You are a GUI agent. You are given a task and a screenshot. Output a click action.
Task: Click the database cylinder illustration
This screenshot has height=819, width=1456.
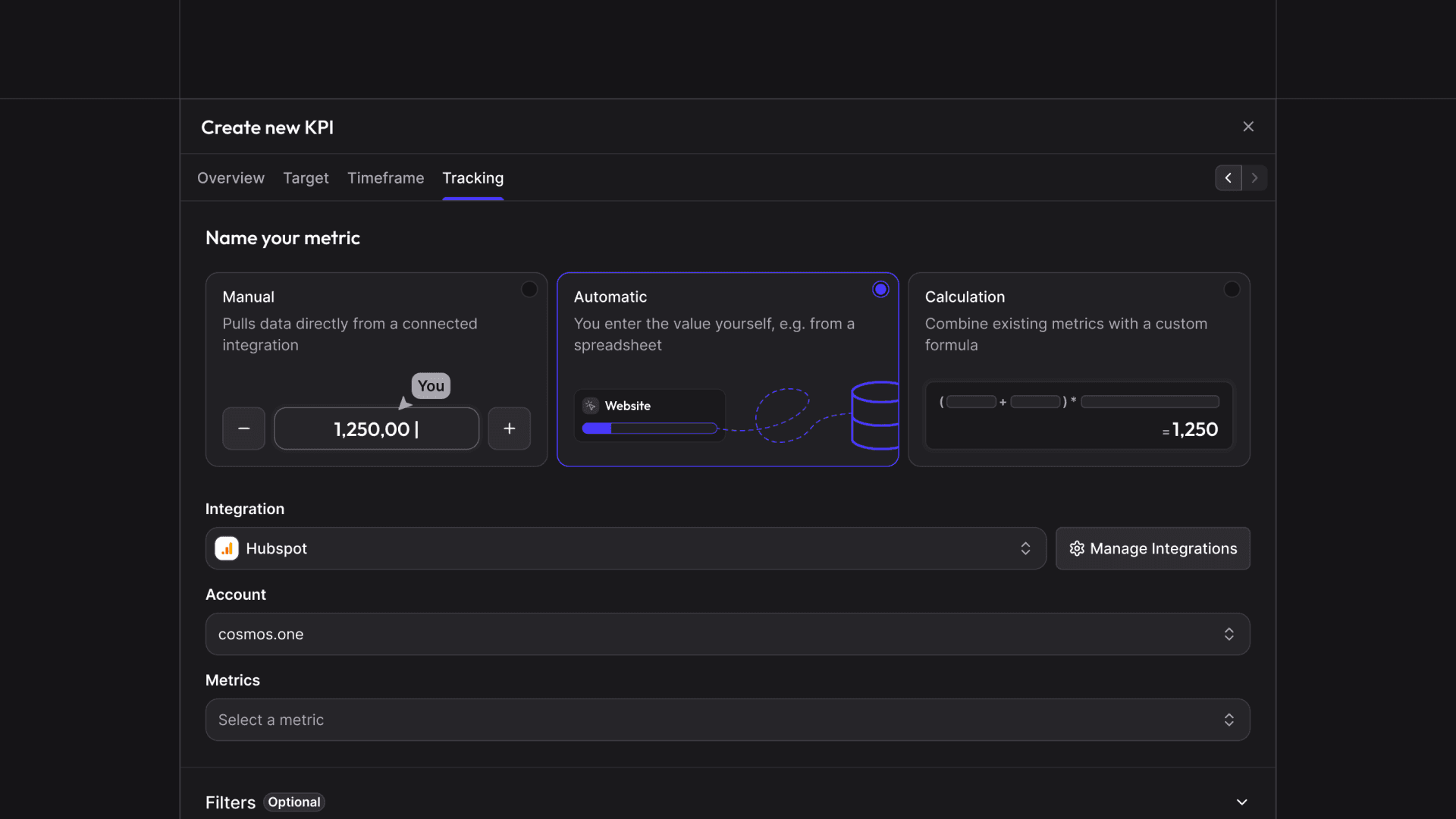point(875,415)
